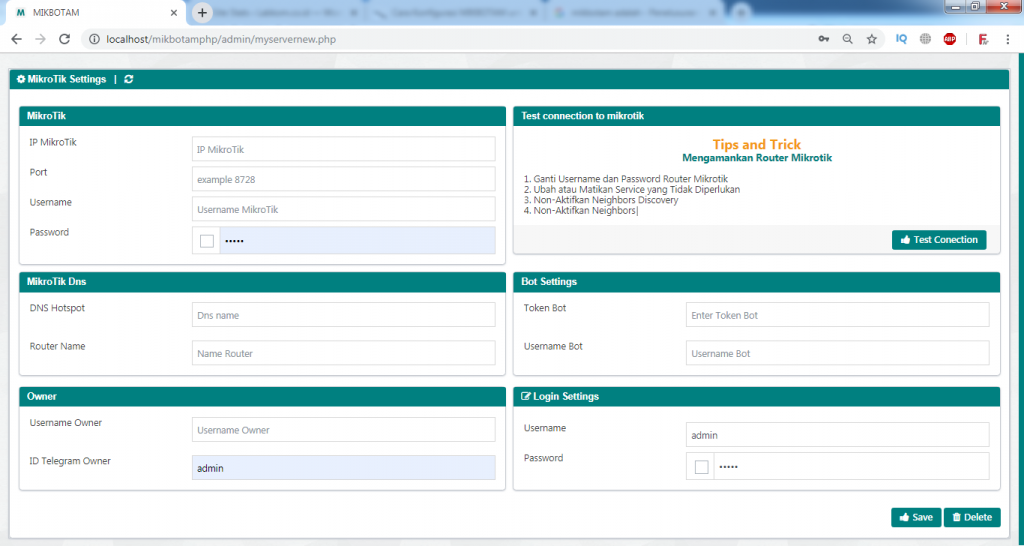Click tip 3 Non-Aktifkan Neighbors Discovery
The image size is (1024, 546).
(601, 200)
